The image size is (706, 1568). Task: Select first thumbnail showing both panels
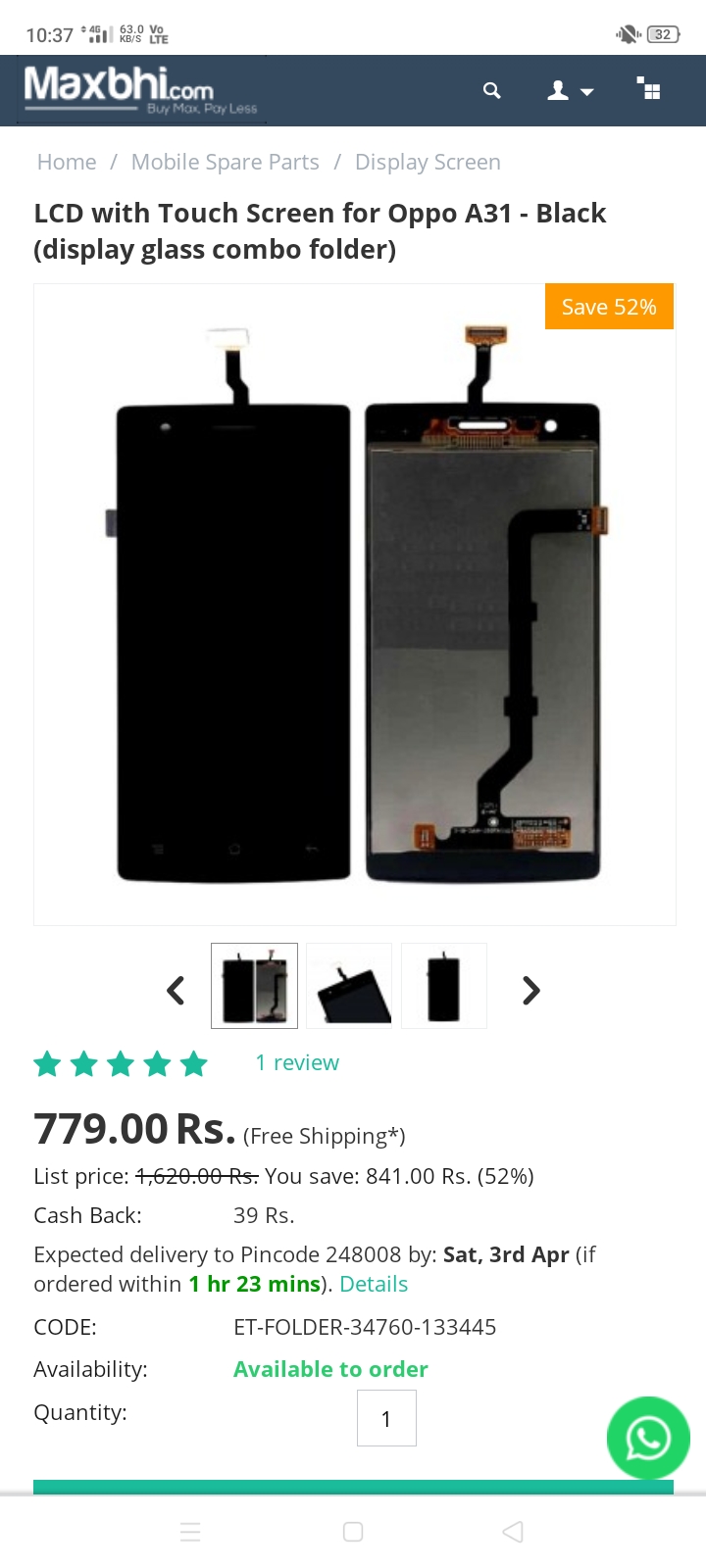[x=254, y=986]
